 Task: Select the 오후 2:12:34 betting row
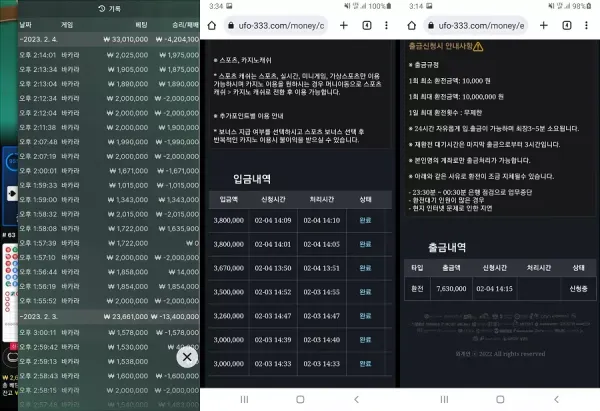[x=109, y=99]
